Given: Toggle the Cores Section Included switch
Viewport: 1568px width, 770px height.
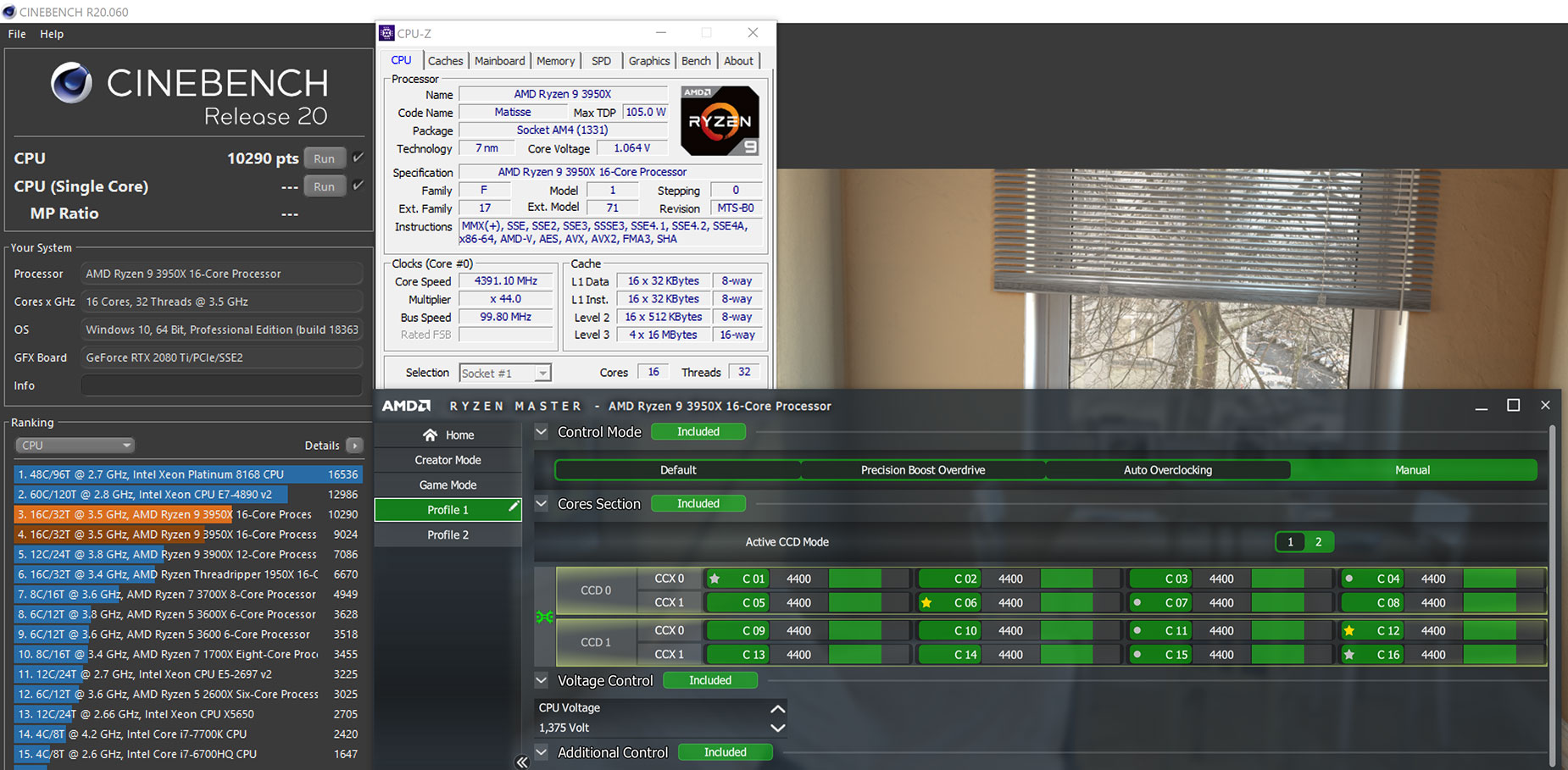Looking at the screenshot, I should (698, 504).
